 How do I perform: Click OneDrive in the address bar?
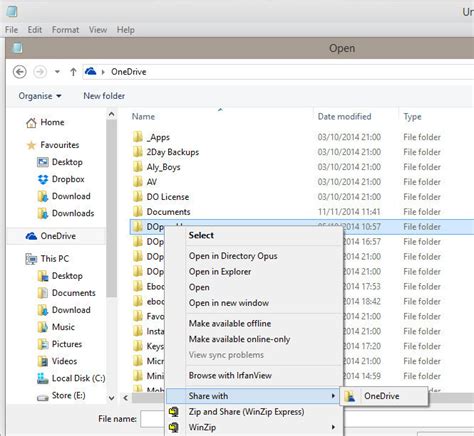[x=129, y=72]
